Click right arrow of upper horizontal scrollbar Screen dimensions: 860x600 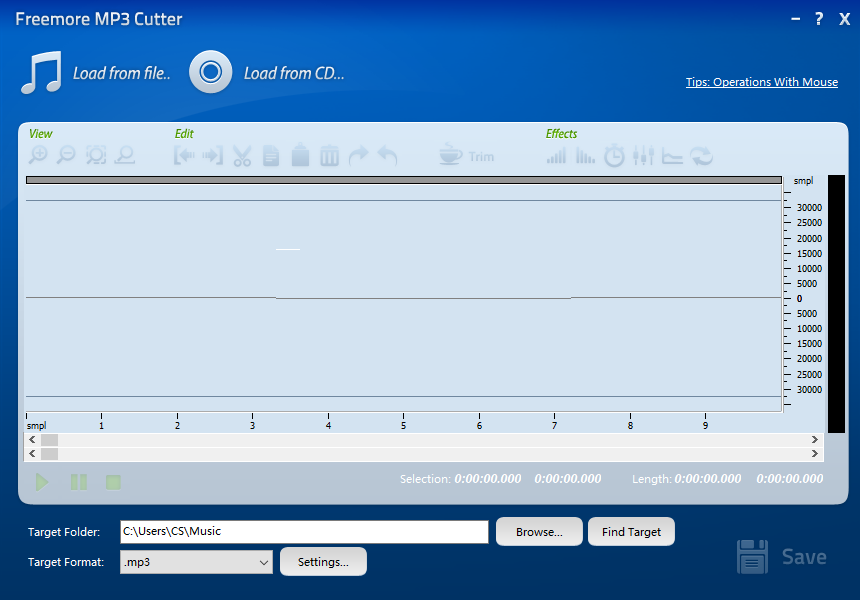814,440
